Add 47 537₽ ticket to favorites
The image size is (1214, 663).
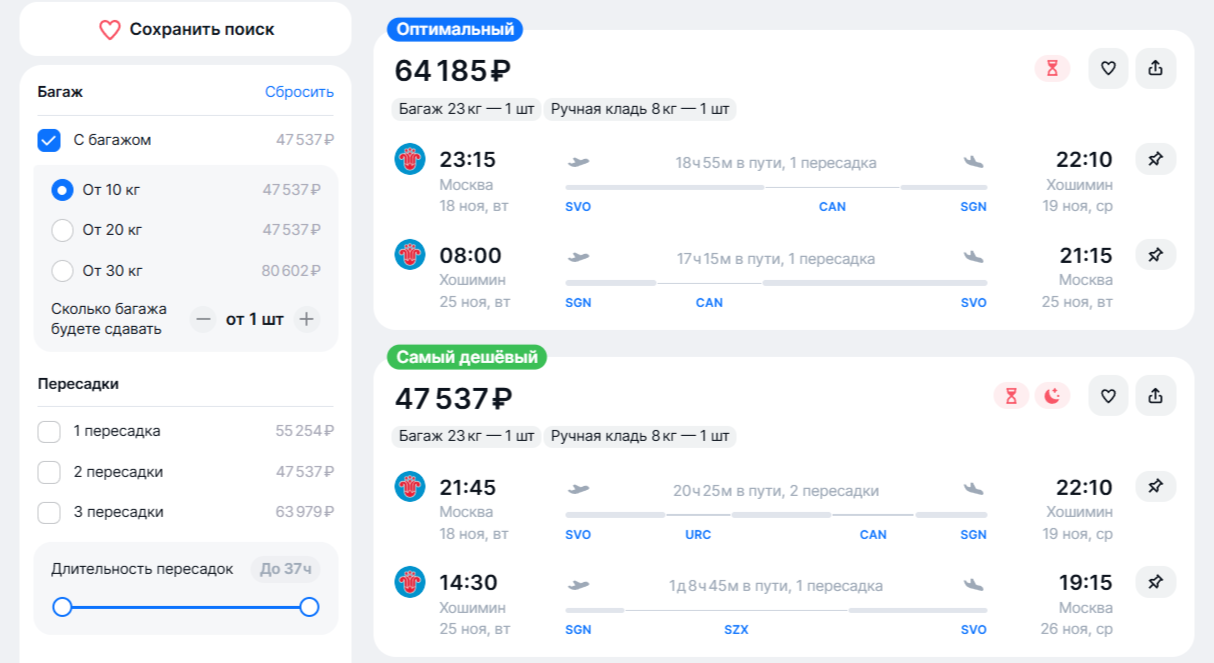[1108, 396]
